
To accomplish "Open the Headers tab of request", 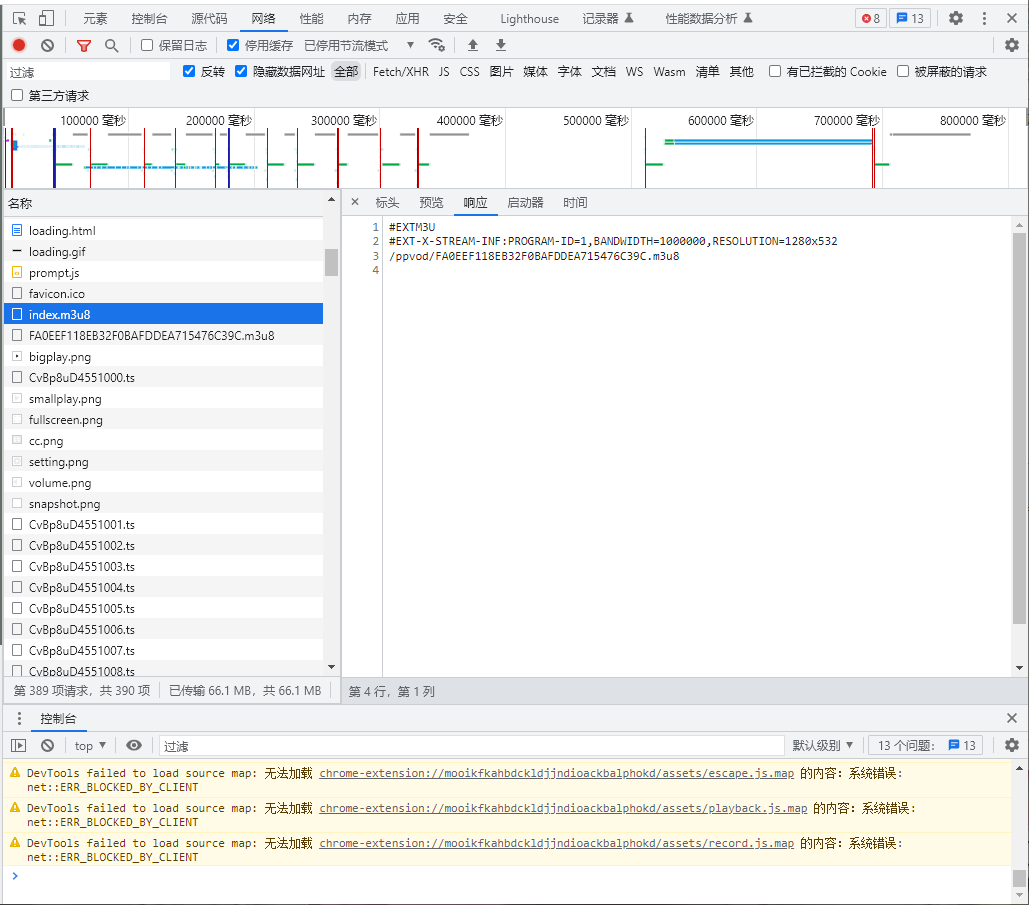I will click(387, 202).
